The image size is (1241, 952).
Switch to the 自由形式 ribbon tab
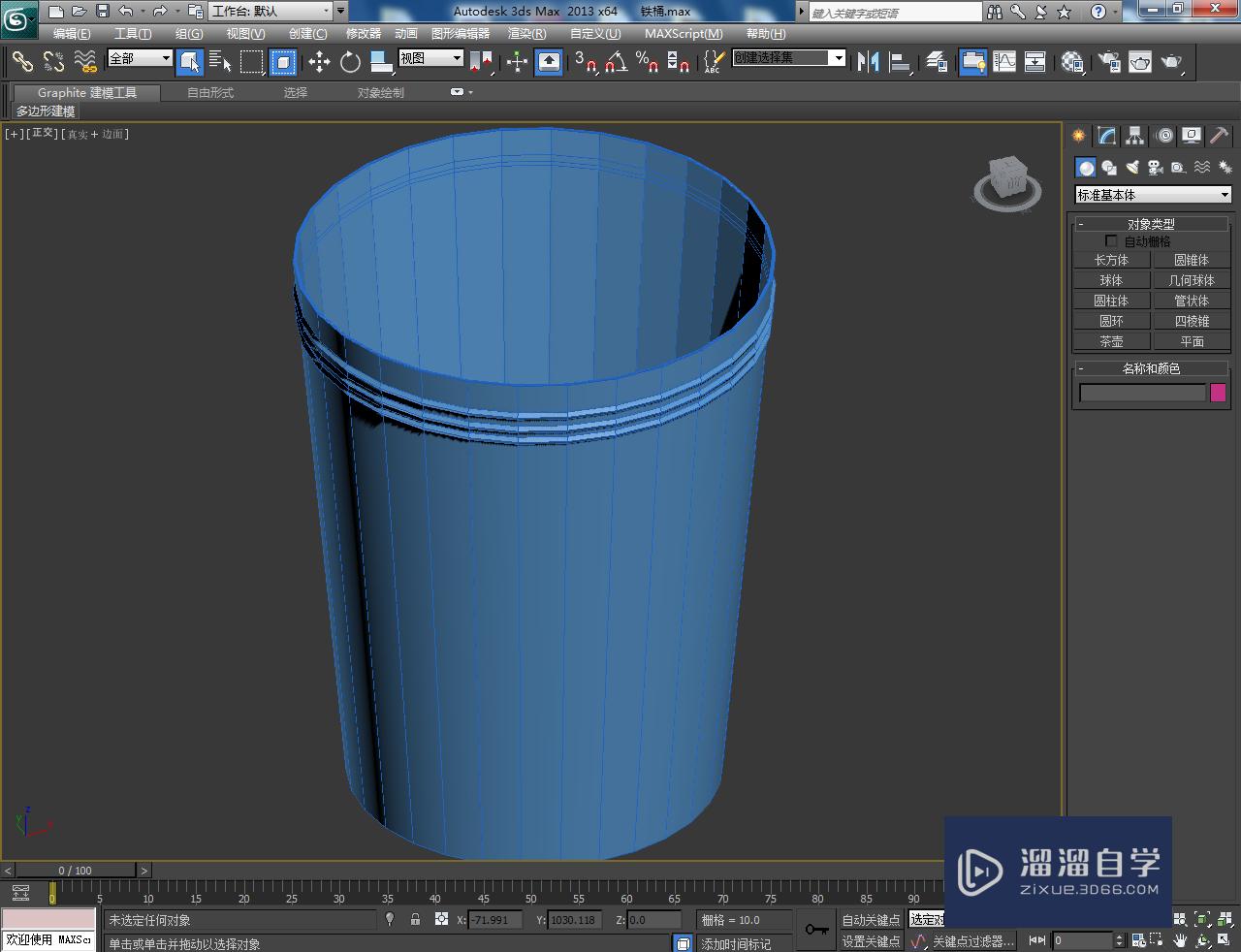pyautogui.click(x=210, y=93)
